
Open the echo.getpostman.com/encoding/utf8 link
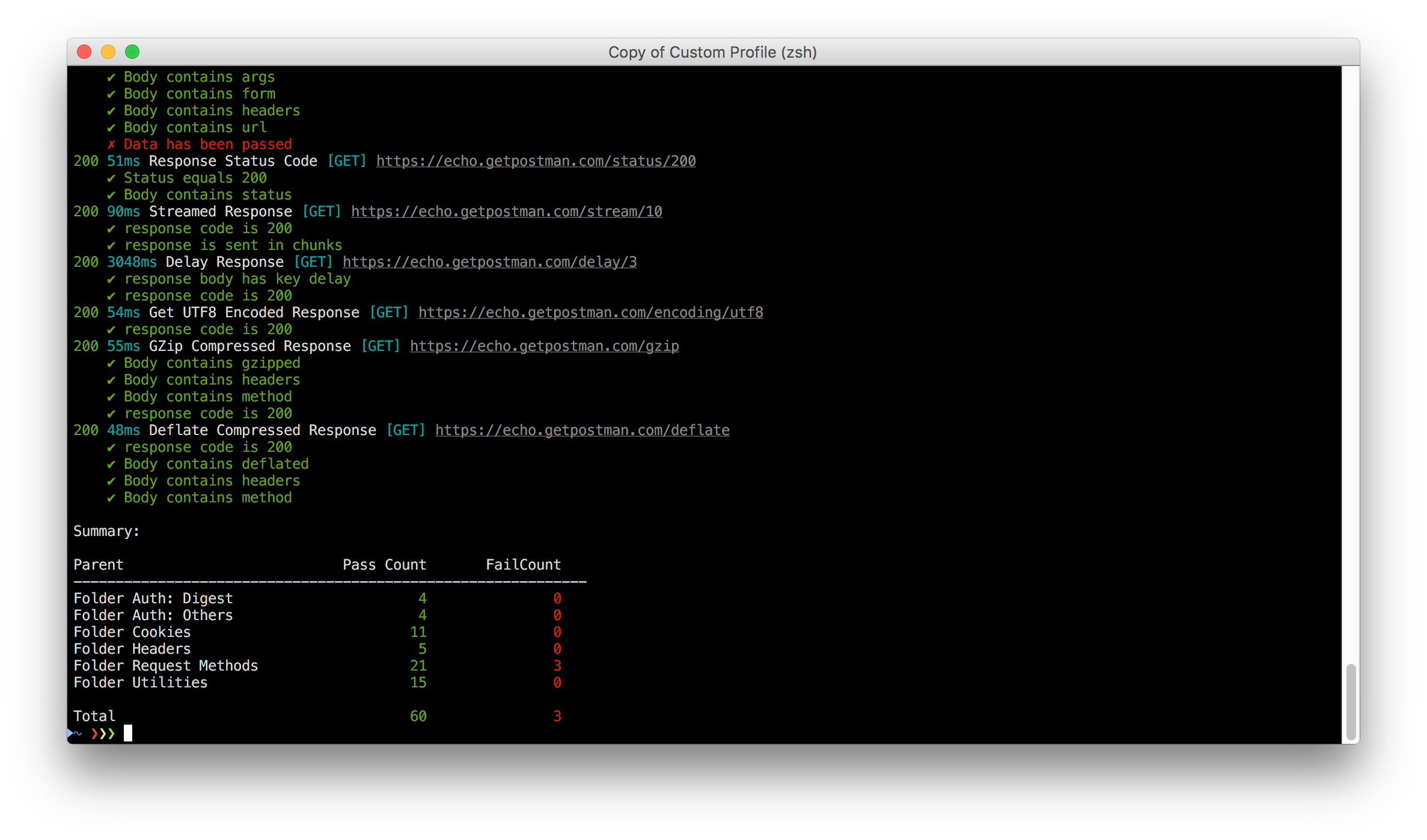click(x=590, y=312)
